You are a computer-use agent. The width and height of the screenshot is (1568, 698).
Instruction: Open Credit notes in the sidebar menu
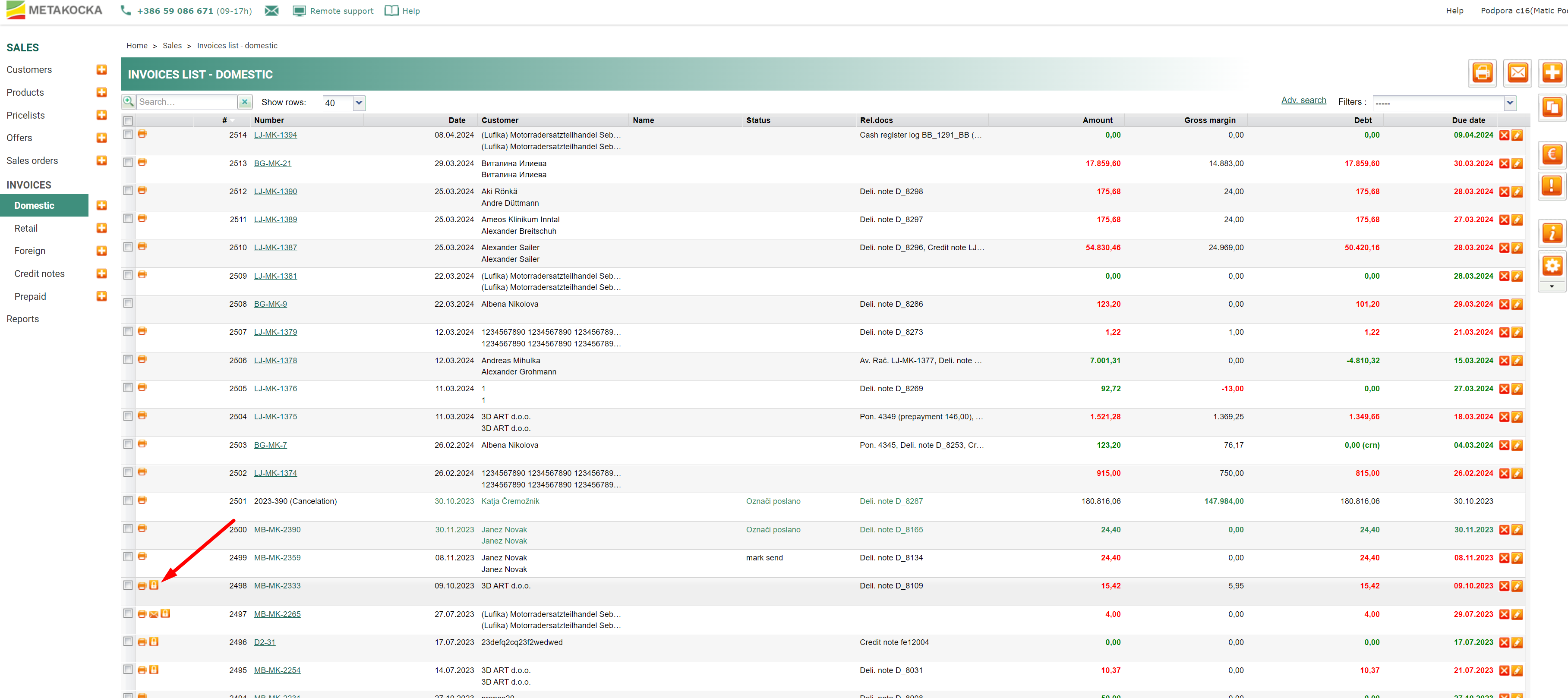click(x=40, y=274)
